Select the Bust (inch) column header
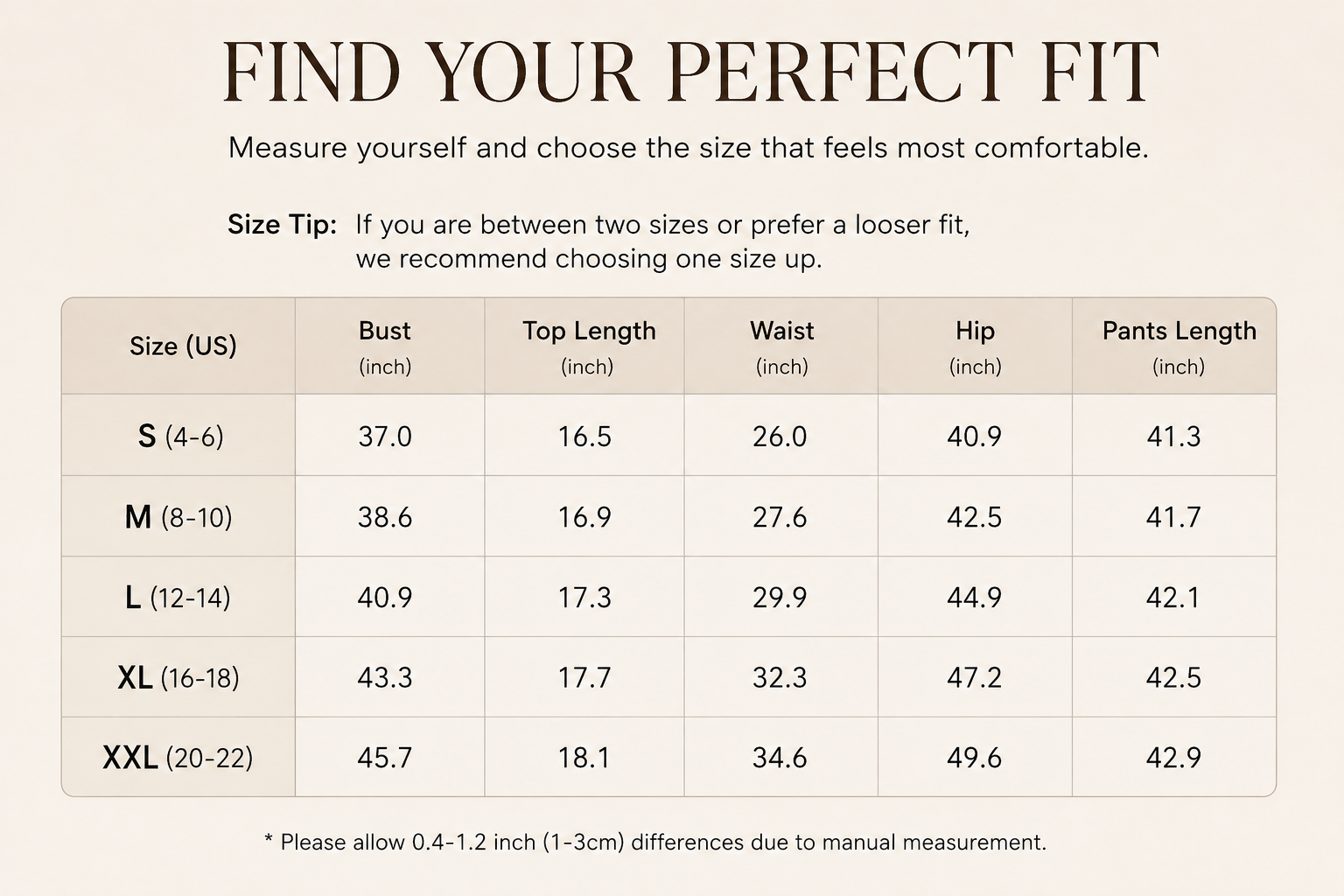1344x896 pixels. coord(385,346)
